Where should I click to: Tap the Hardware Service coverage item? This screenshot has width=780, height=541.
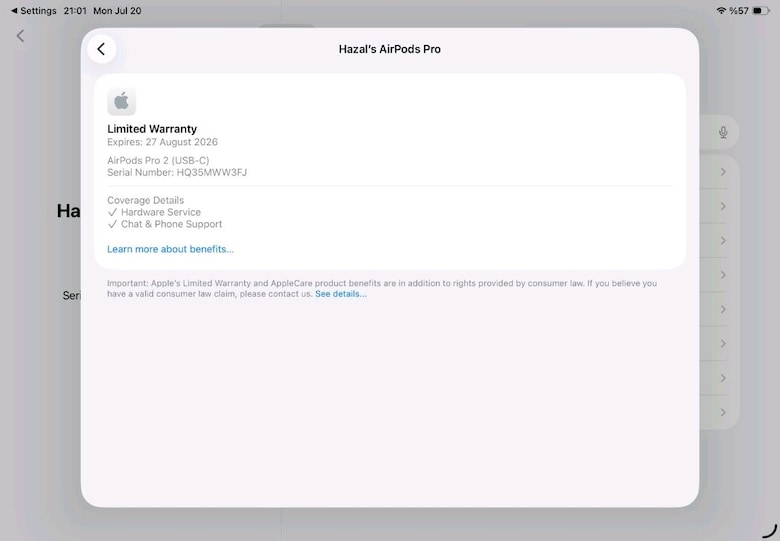154,212
